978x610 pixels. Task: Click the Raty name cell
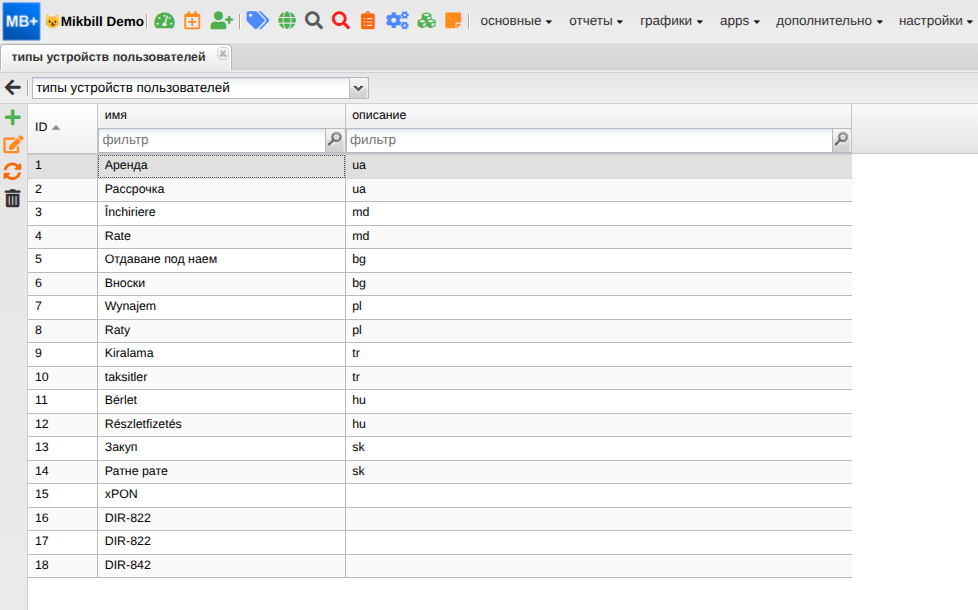coord(221,330)
